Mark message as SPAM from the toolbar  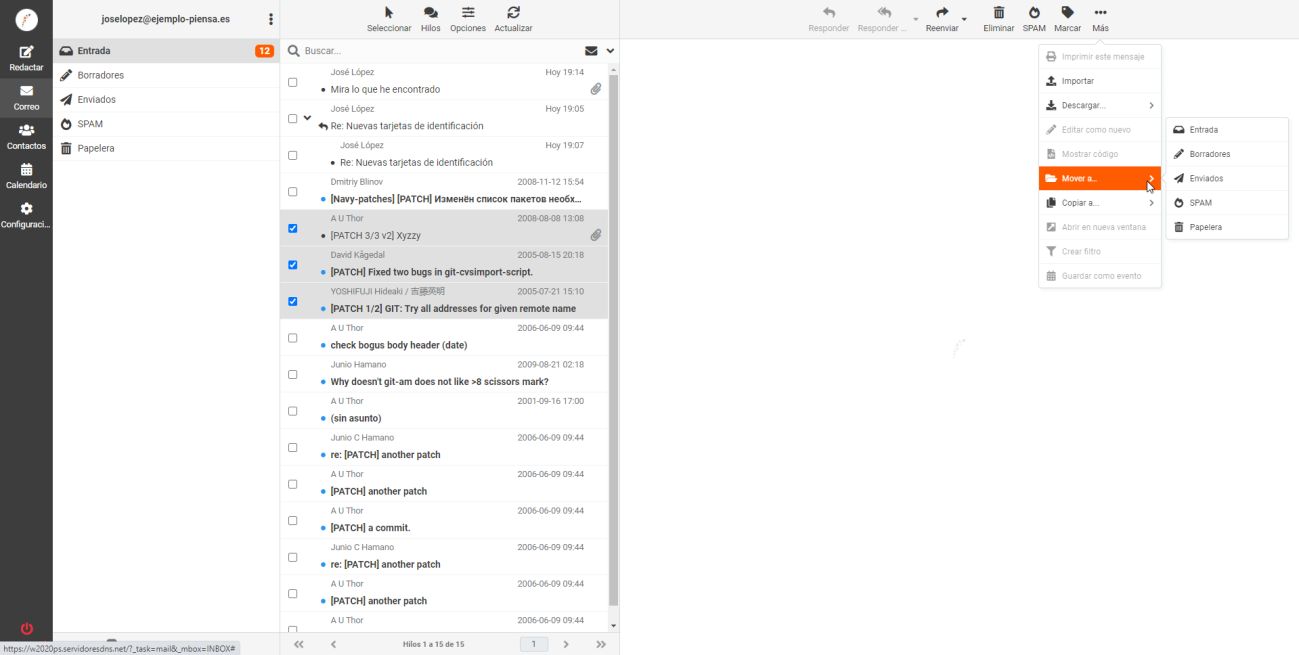(1034, 13)
